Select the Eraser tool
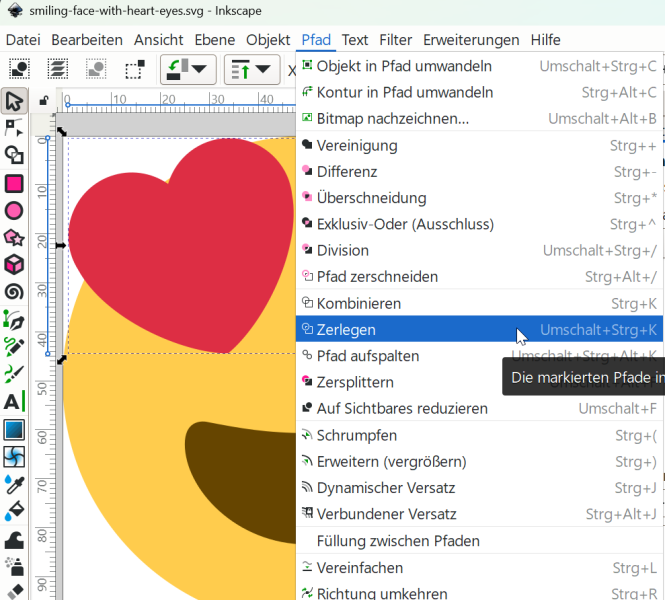Screen dimensions: 665x600 [x=14, y=591]
